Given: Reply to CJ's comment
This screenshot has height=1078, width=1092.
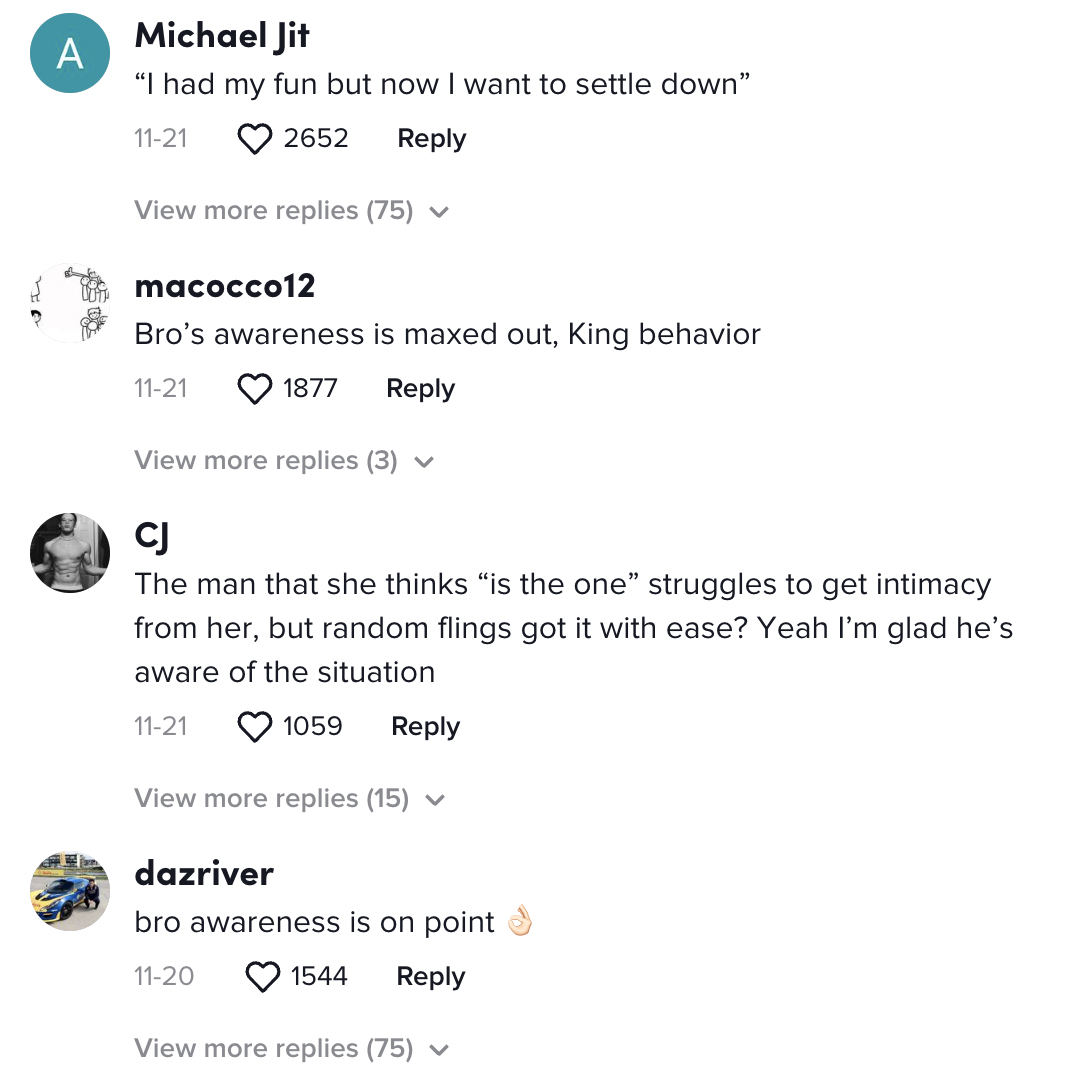Looking at the screenshot, I should (x=426, y=726).
